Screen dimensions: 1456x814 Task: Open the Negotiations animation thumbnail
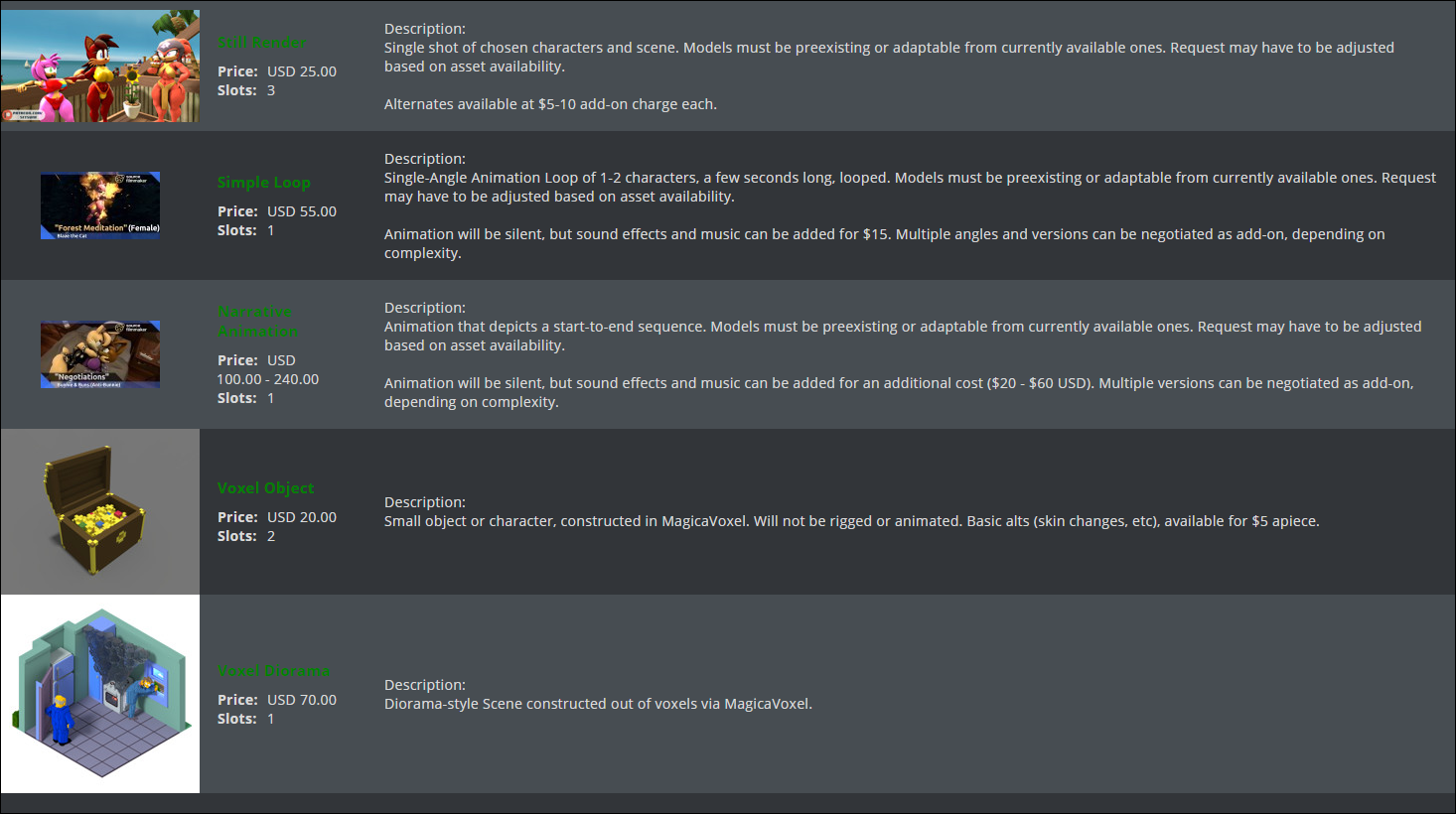(x=100, y=354)
